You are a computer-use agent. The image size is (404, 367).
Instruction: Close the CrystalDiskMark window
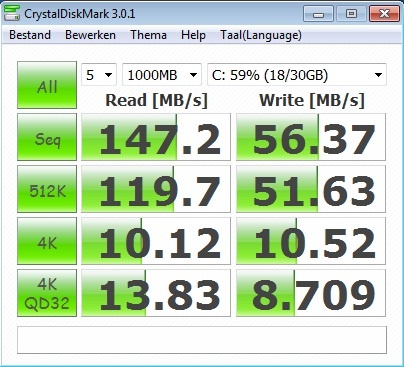384,14
